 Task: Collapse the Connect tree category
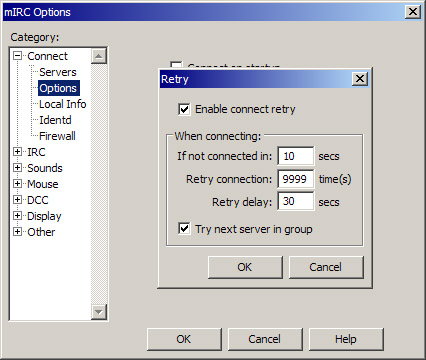click(17, 56)
